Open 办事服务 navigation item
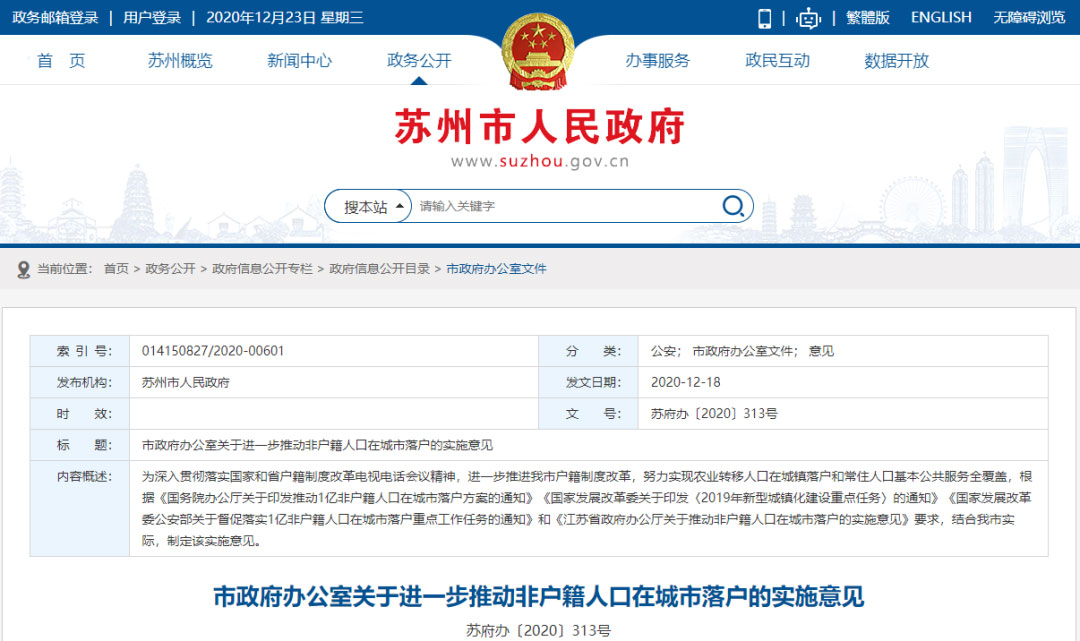Viewport: 1080px width, 641px height. (x=658, y=61)
